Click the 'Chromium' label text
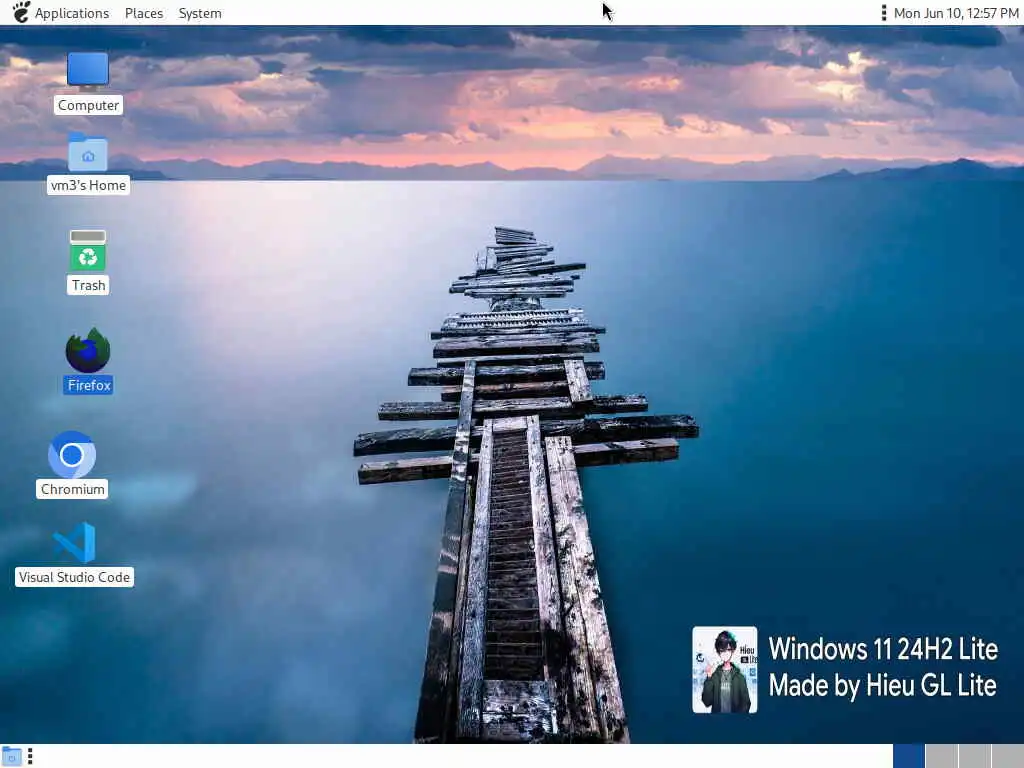The image size is (1024, 768). pyautogui.click(x=72, y=489)
